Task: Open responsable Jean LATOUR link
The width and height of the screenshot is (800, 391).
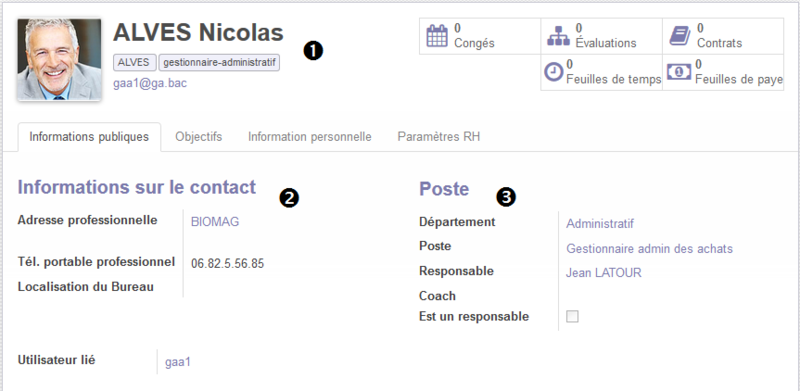Action: coord(604,273)
